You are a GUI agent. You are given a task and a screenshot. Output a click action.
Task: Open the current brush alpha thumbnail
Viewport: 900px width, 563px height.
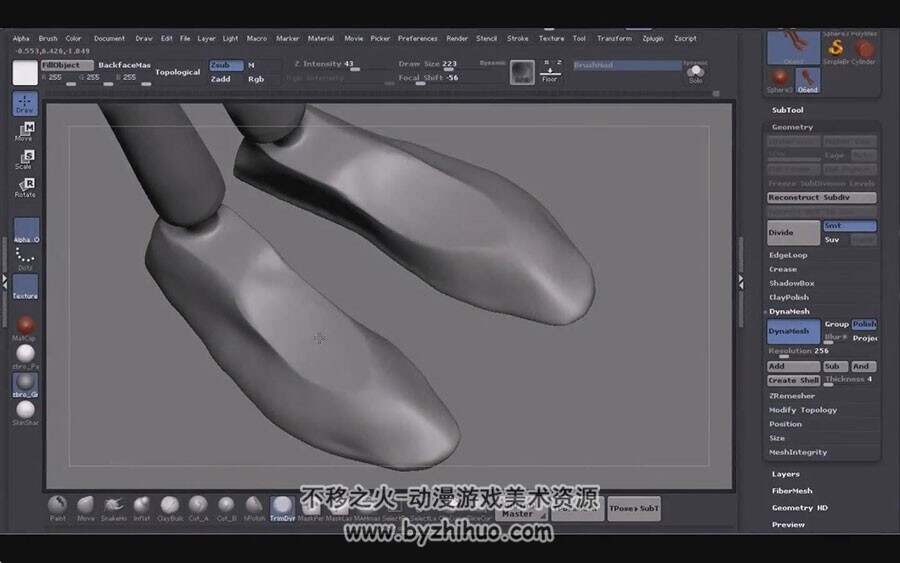click(522, 72)
